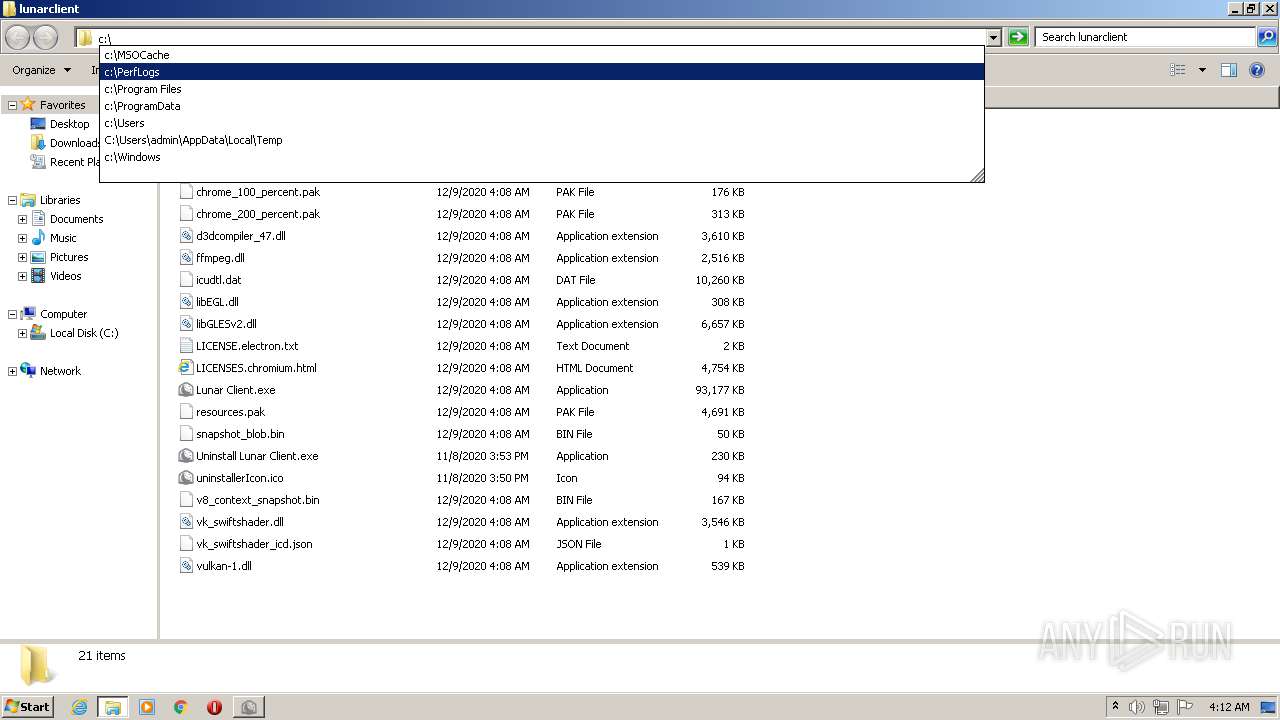Select the v8_context_snapshot.bin file

pos(258,500)
